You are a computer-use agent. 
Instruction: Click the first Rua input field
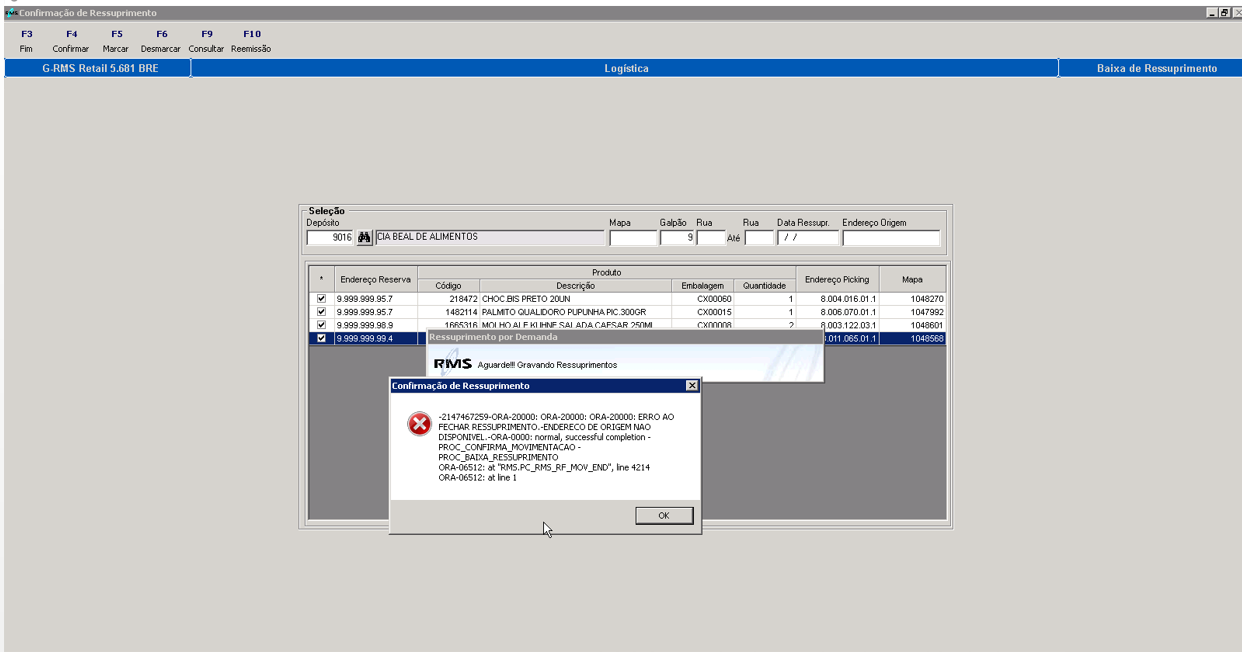tap(711, 238)
